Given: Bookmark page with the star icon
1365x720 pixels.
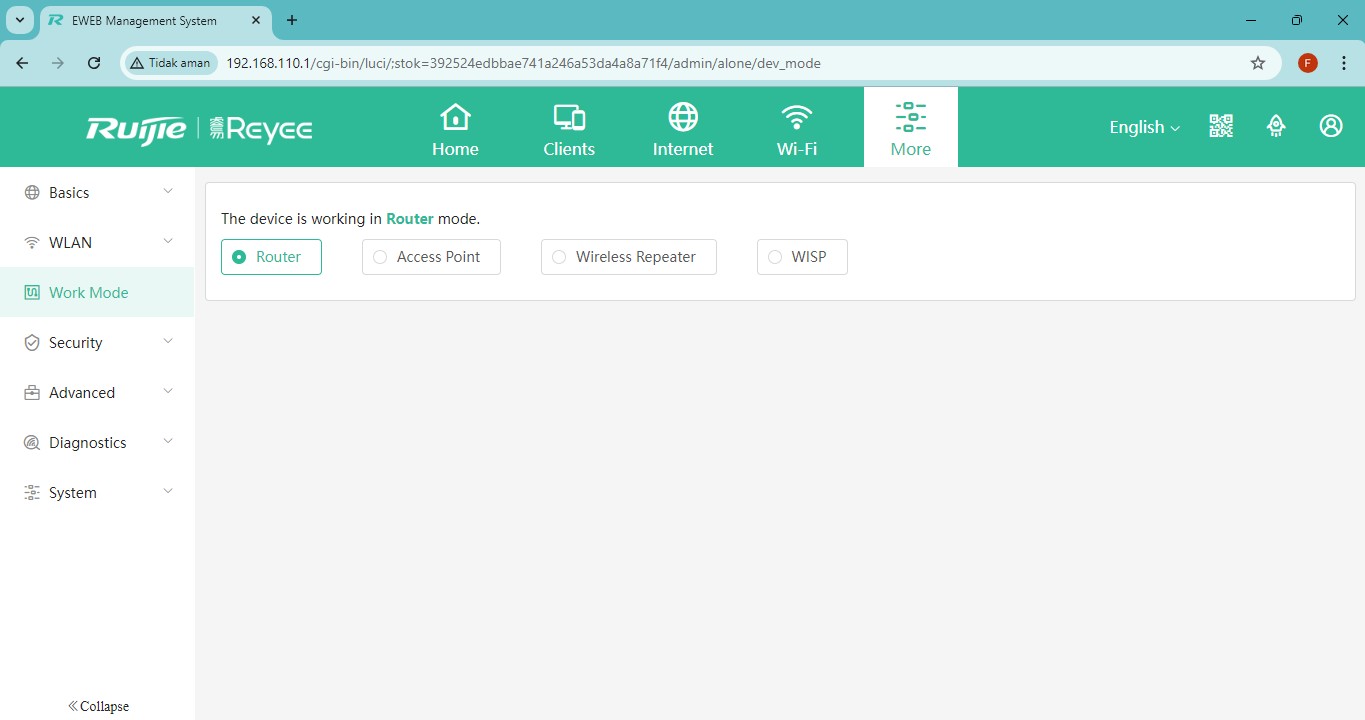Looking at the screenshot, I should click(x=1258, y=63).
